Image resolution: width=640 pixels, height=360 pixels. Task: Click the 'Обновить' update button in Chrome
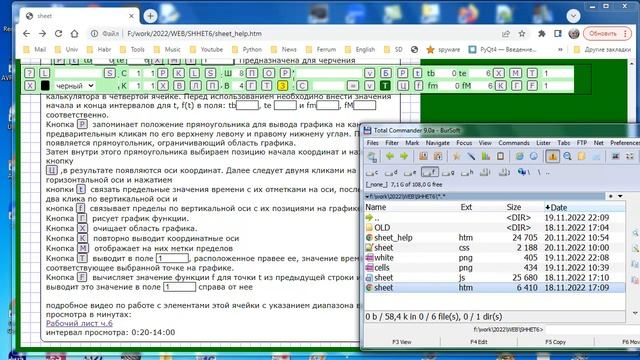click(607, 33)
